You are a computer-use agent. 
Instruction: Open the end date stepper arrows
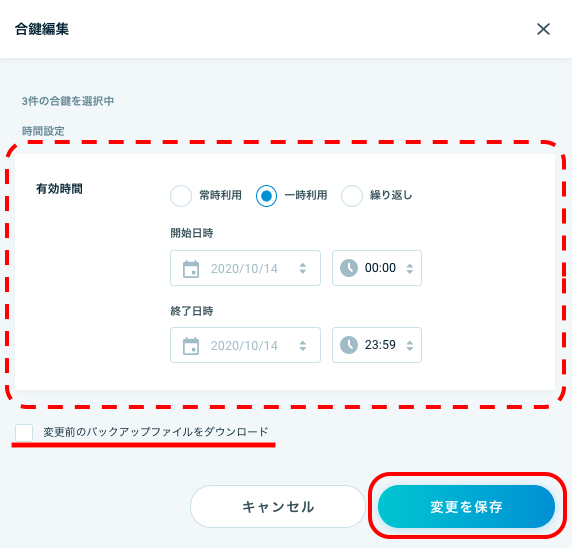pos(302,346)
